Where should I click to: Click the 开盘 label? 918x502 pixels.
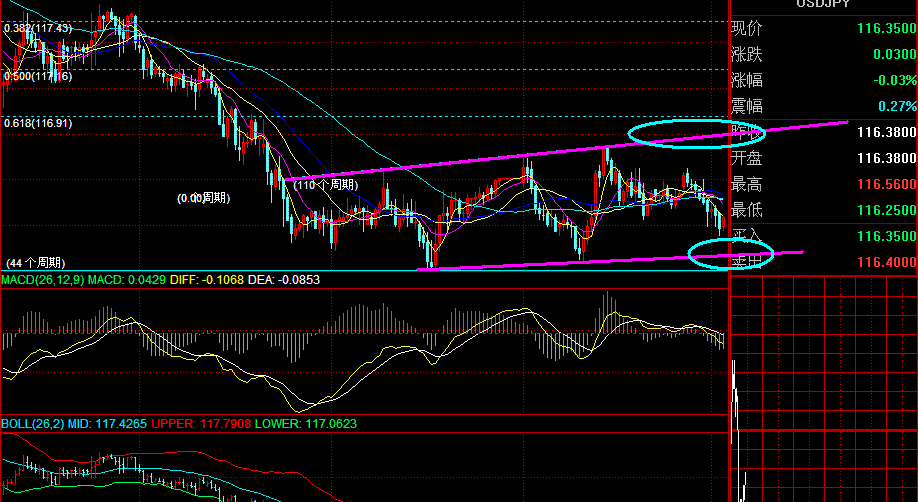(x=746, y=158)
